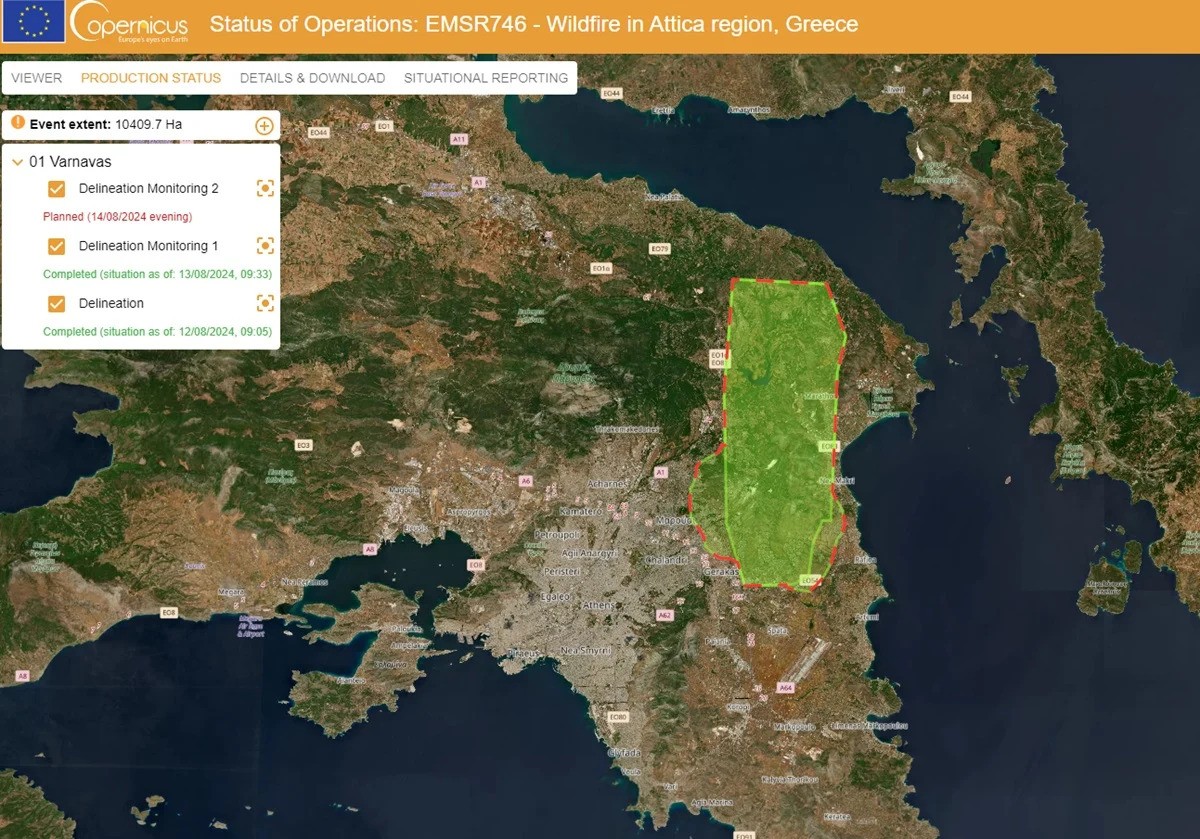Click 'Delineation Monitoring 1' label
The width and height of the screenshot is (1200, 839).
click(148, 245)
